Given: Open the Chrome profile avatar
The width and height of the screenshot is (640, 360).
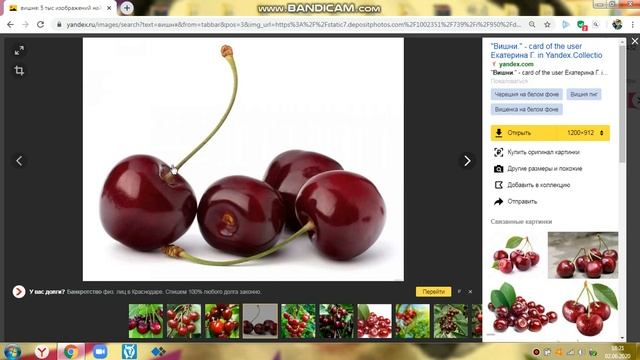Looking at the screenshot, I should pyautogui.click(x=617, y=24).
